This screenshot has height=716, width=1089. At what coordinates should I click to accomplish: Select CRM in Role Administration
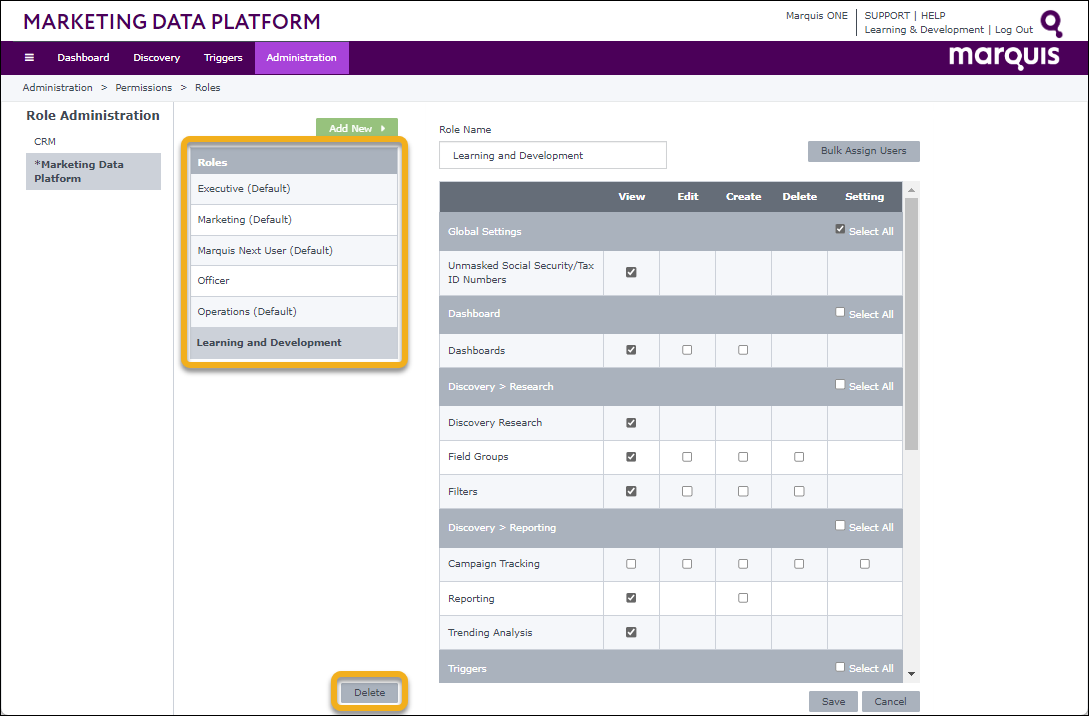[45, 141]
